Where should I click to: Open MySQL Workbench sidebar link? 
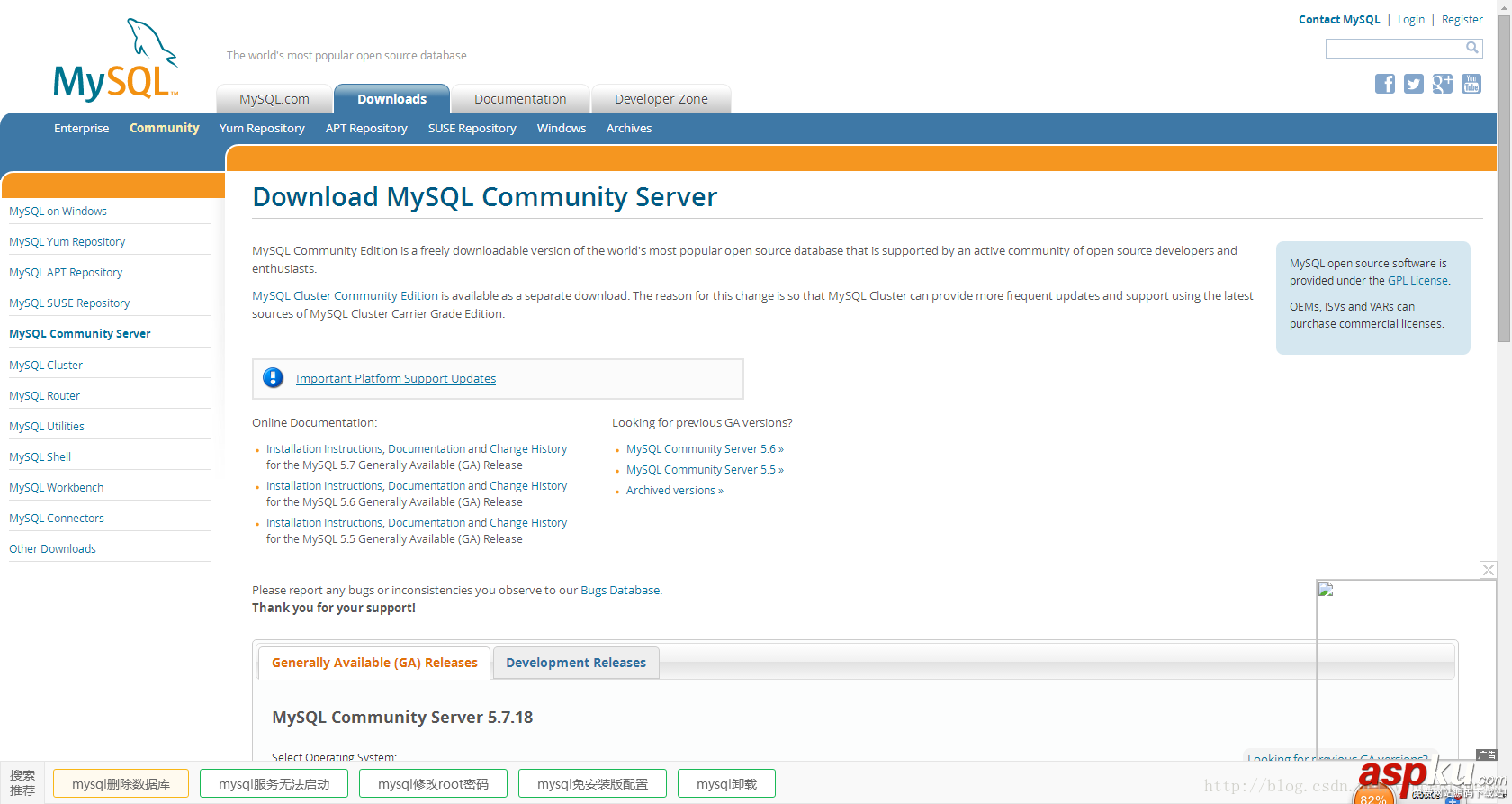pos(56,488)
